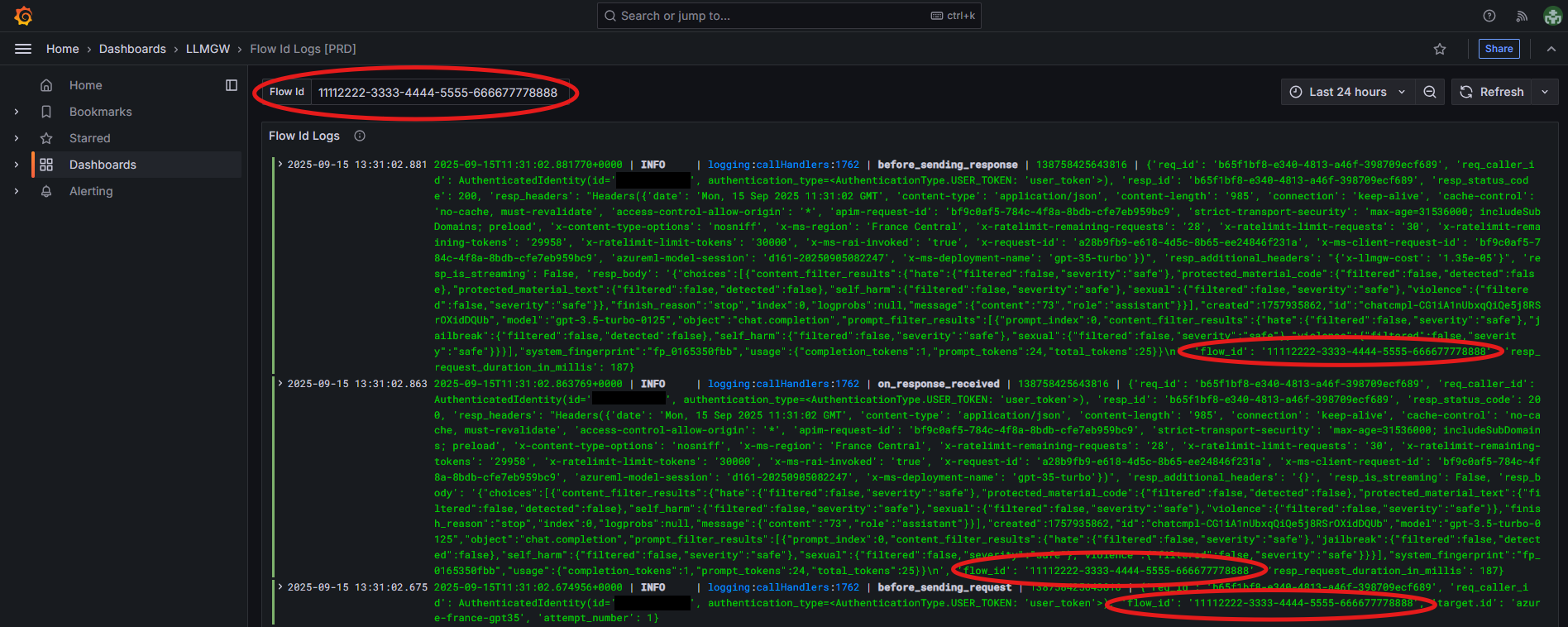Expand the Starred sidebar section
Image resolution: width=1568 pixels, height=627 pixels.
click(x=16, y=138)
